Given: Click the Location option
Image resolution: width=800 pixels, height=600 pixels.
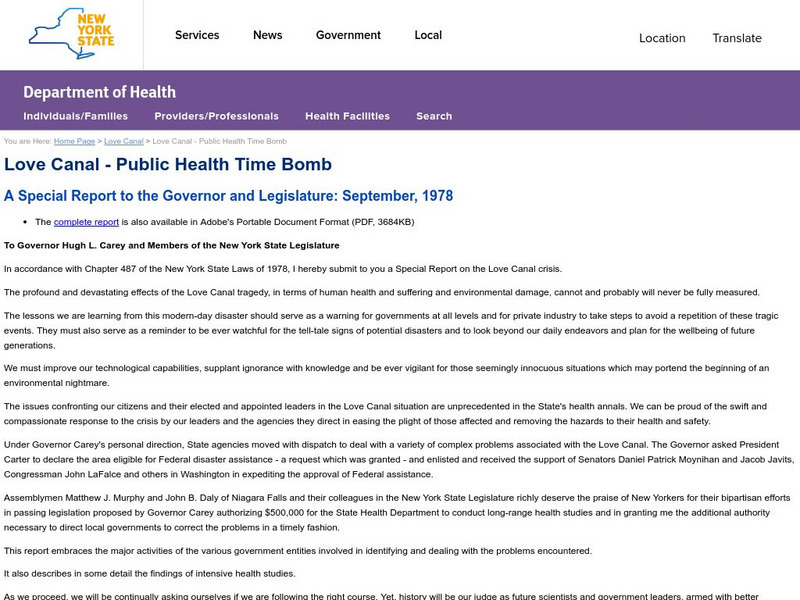Looking at the screenshot, I should (x=662, y=38).
